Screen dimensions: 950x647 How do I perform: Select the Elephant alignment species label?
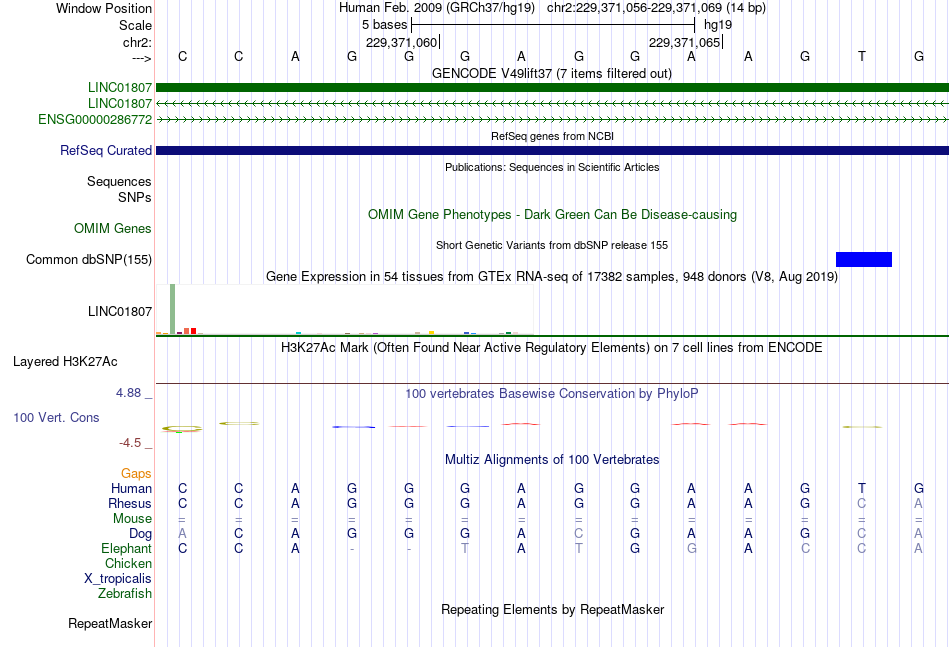point(127,548)
